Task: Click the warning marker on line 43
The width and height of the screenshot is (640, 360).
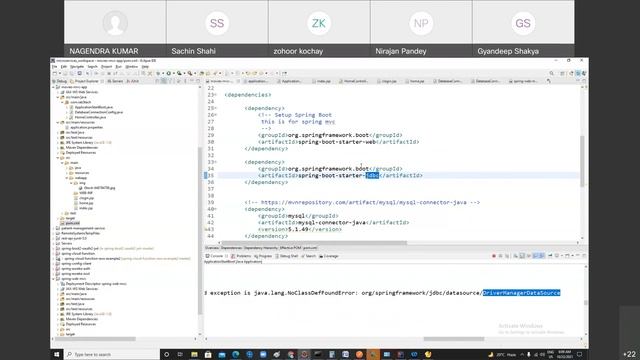Action: [x=205, y=229]
